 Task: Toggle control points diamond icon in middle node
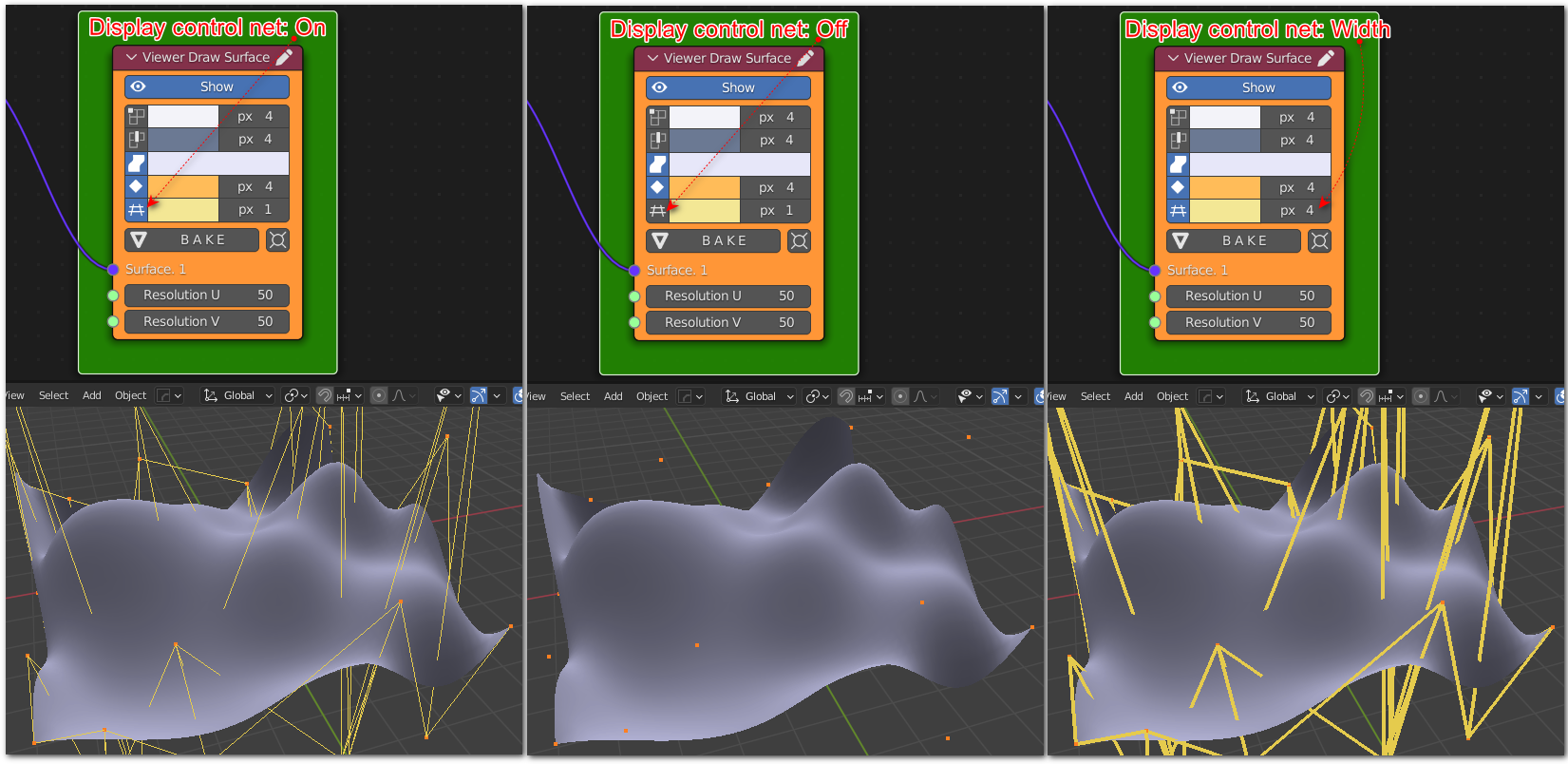(x=658, y=188)
